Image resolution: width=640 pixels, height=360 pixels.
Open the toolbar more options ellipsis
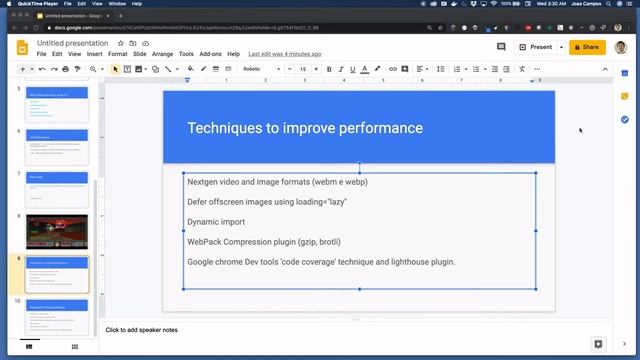coord(537,69)
